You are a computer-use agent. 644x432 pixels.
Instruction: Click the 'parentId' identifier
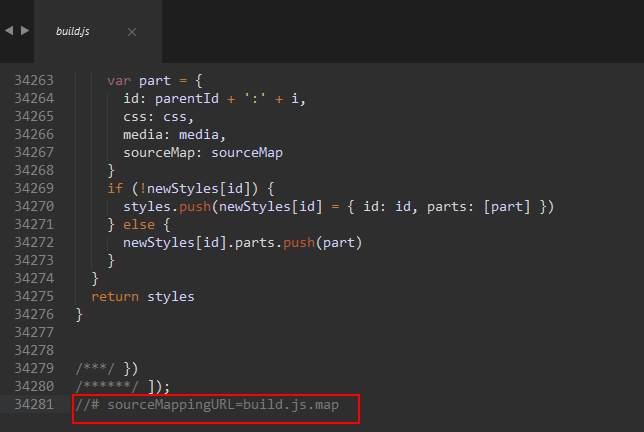point(186,99)
